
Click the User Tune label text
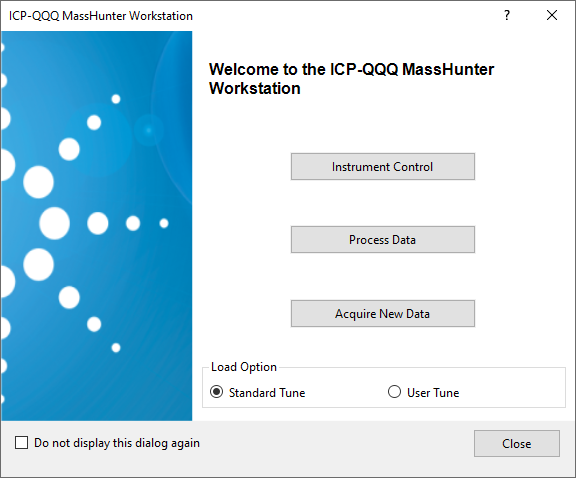click(x=433, y=393)
